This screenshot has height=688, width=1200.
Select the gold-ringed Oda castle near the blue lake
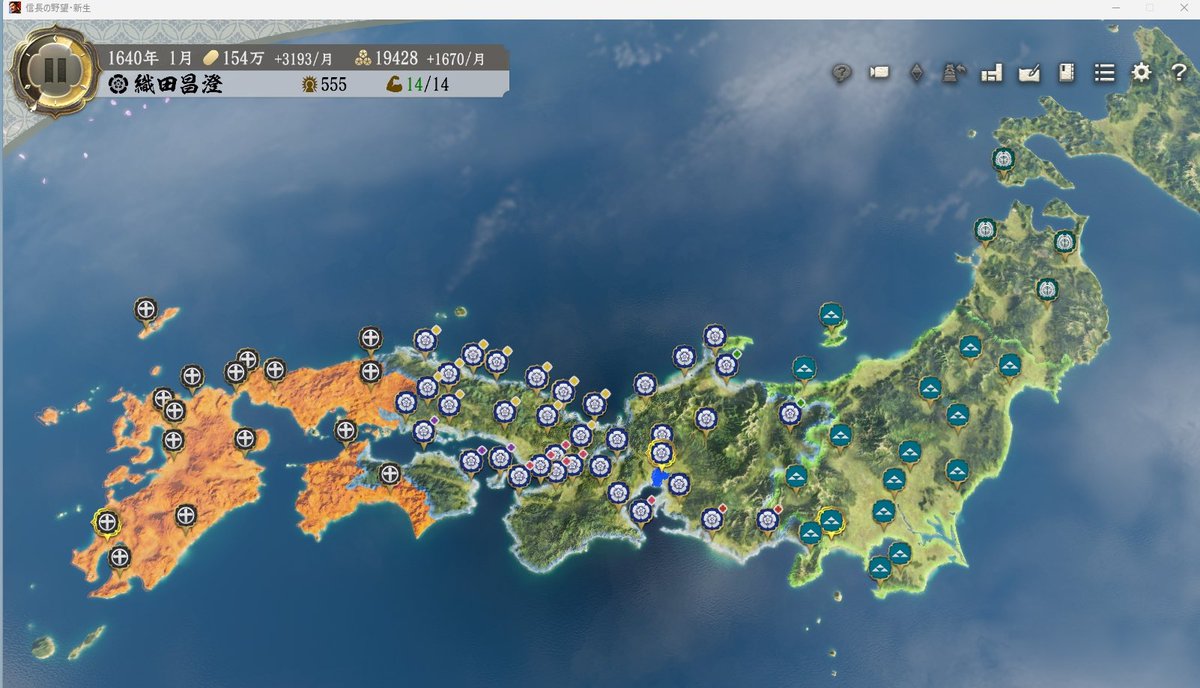[x=661, y=453]
